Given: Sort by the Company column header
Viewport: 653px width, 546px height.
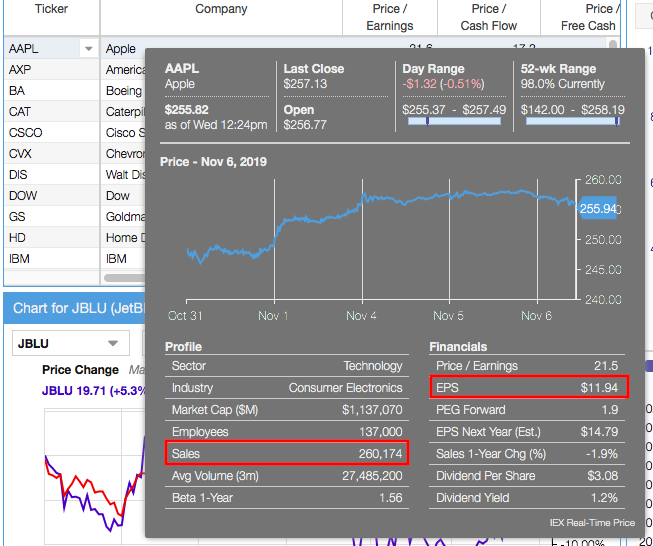Looking at the screenshot, I should point(221,17).
